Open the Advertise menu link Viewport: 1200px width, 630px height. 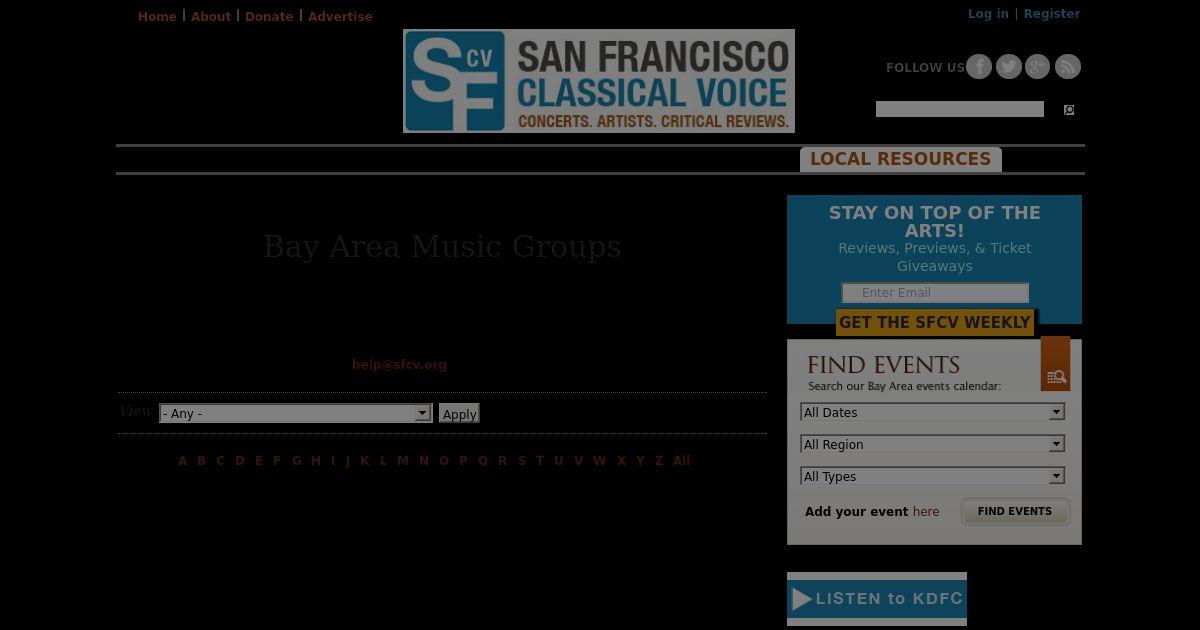click(340, 17)
